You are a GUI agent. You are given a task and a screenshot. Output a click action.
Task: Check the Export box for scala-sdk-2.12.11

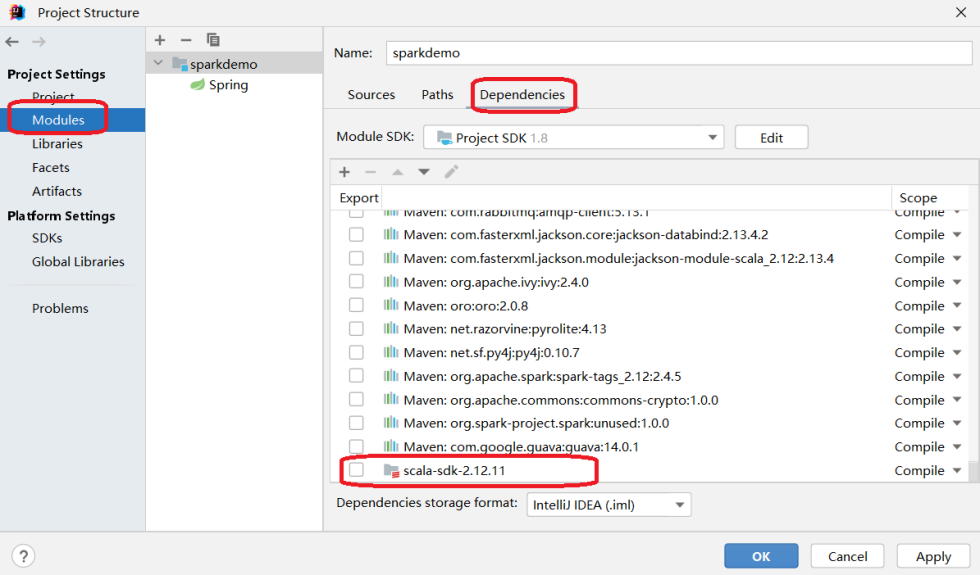356,470
